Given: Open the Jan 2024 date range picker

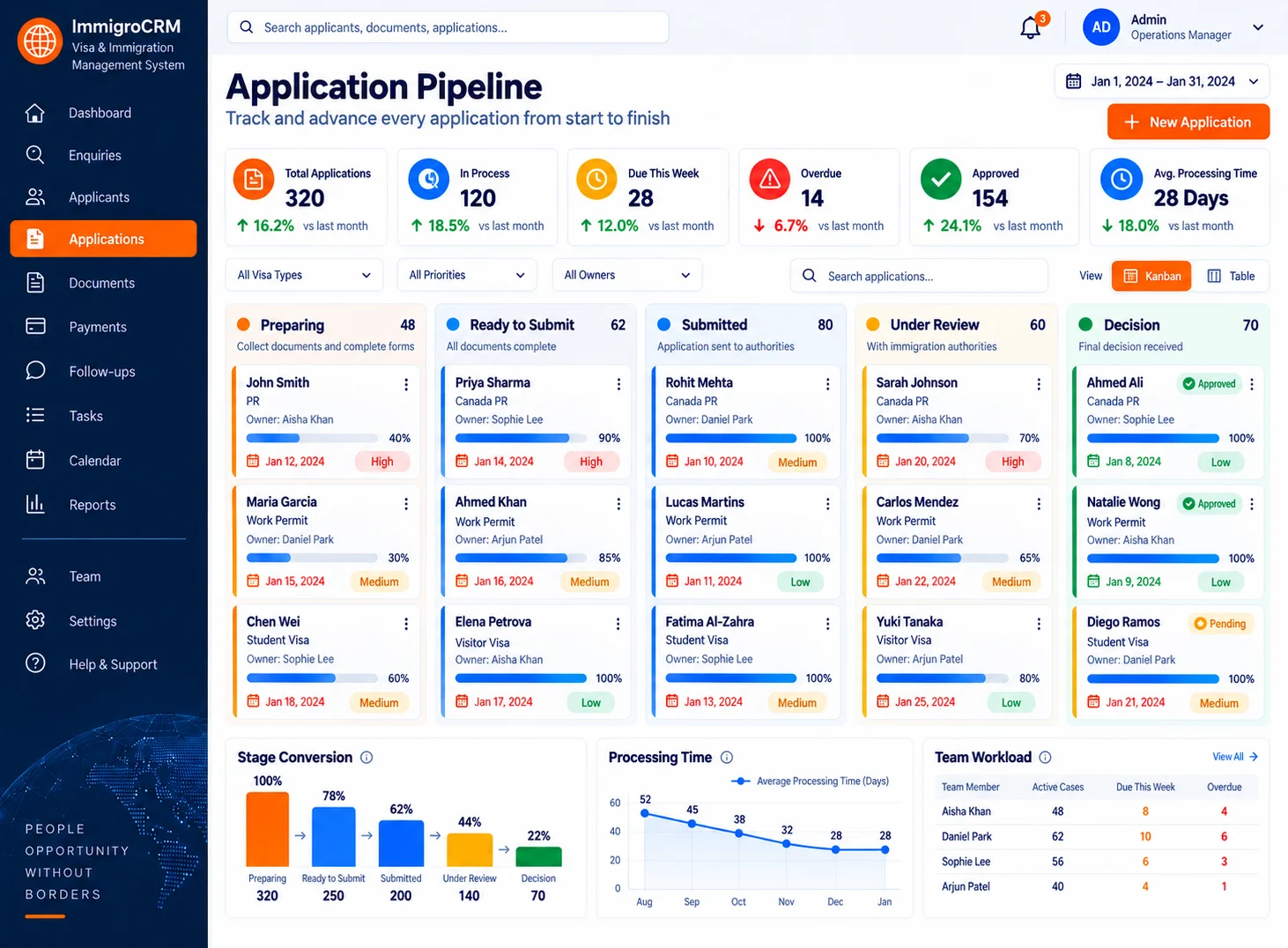Looking at the screenshot, I should click(x=1162, y=81).
